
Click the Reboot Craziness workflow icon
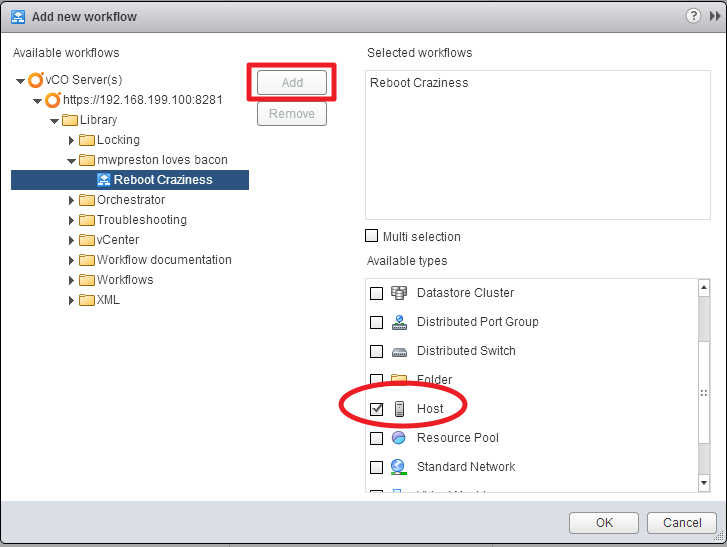(103, 180)
